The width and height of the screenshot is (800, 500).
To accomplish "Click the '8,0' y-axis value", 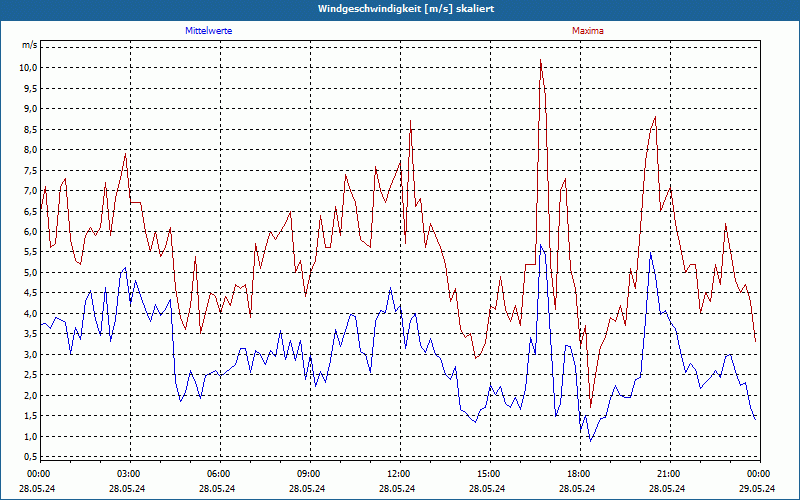I will click(31, 150).
